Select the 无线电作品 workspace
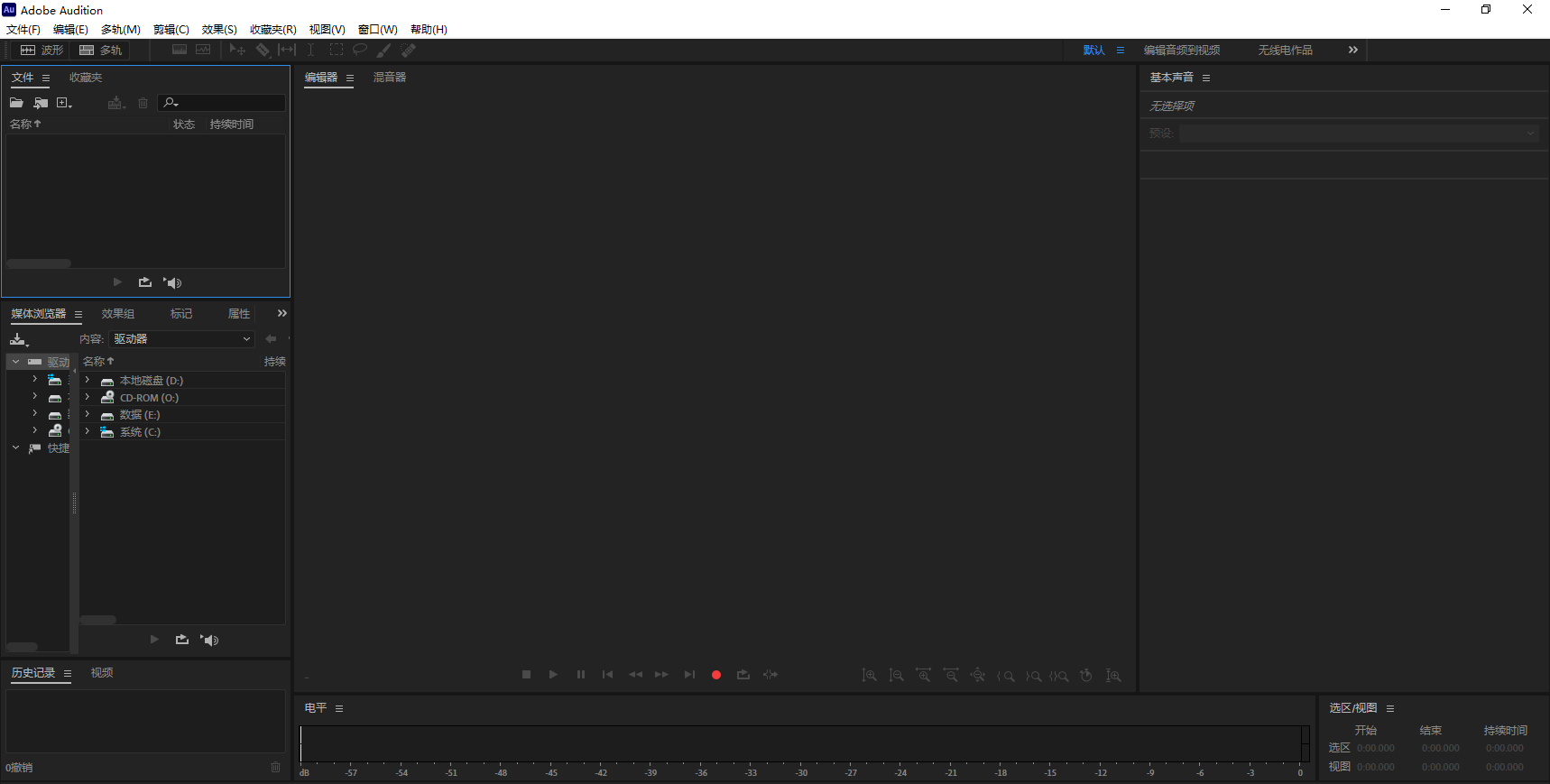 [1285, 51]
